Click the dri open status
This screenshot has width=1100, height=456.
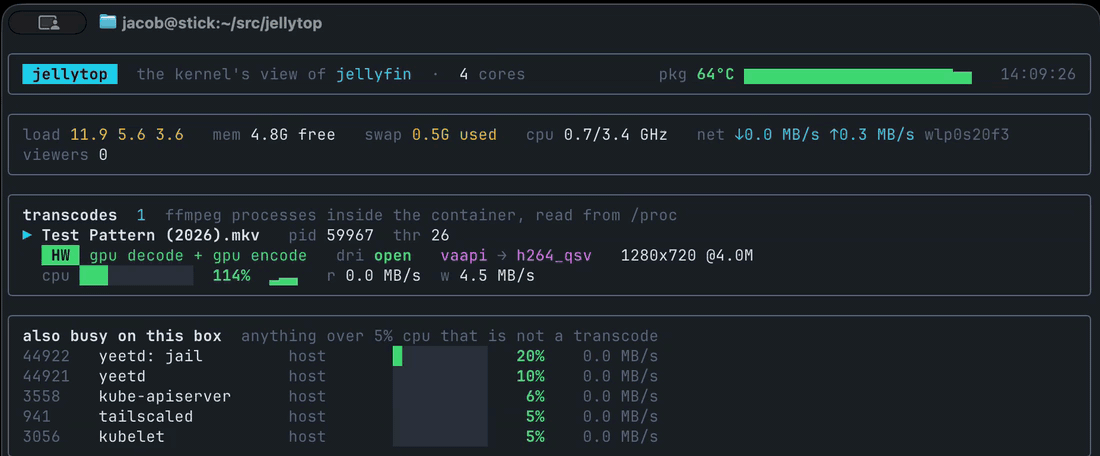coord(374,255)
